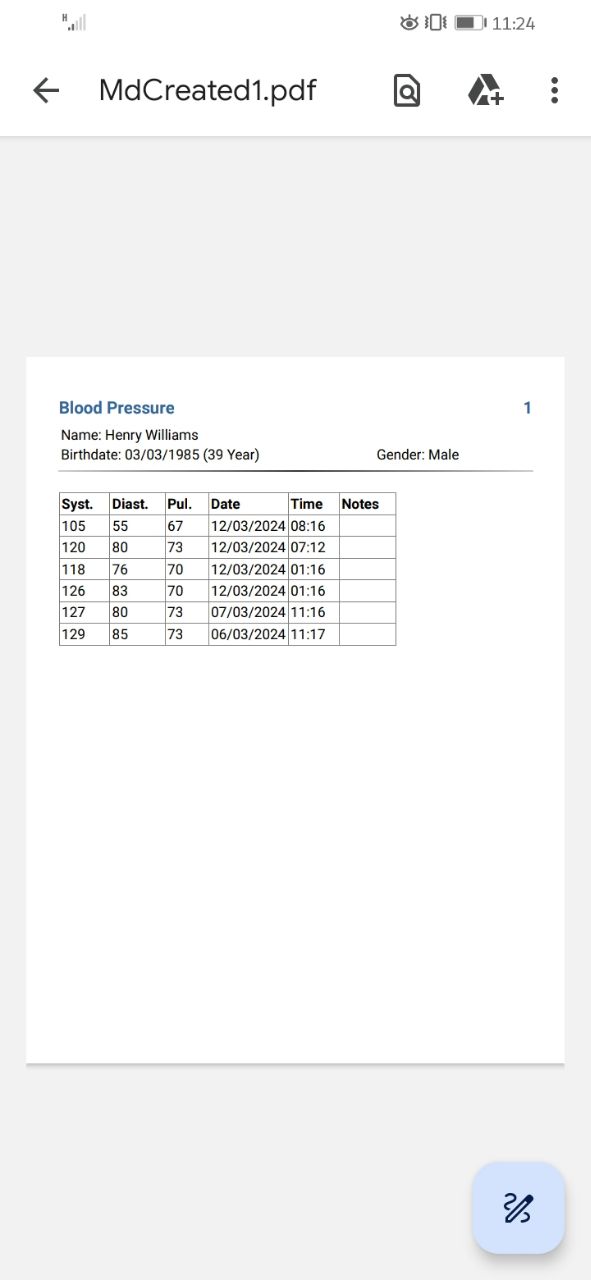
Task: Tap the vibrate mode status icon
Action: click(435, 22)
